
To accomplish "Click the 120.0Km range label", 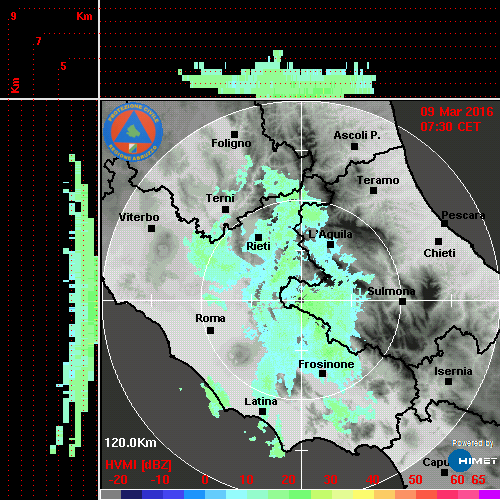I will point(130,443).
